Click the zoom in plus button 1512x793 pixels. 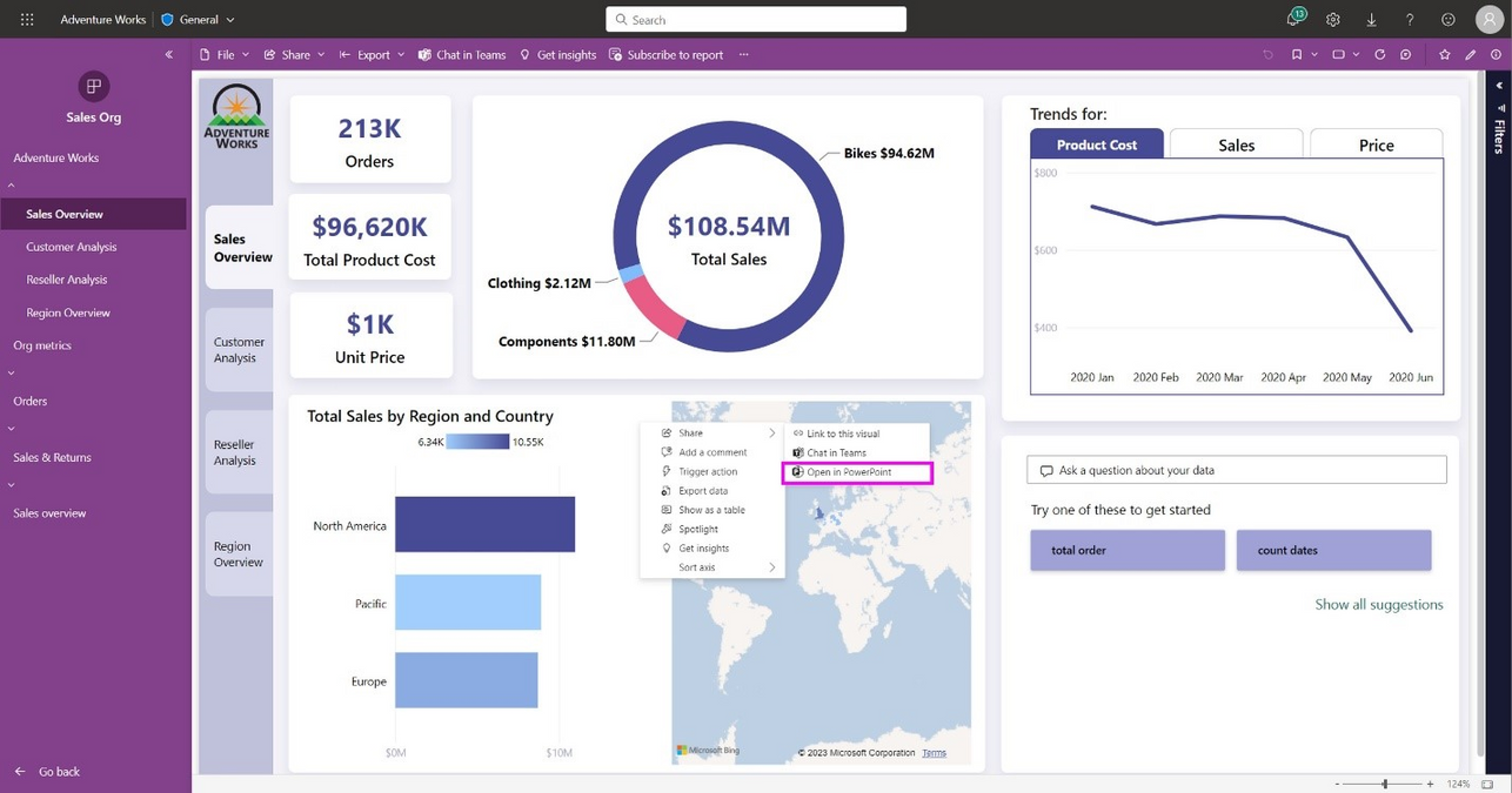(x=1430, y=784)
